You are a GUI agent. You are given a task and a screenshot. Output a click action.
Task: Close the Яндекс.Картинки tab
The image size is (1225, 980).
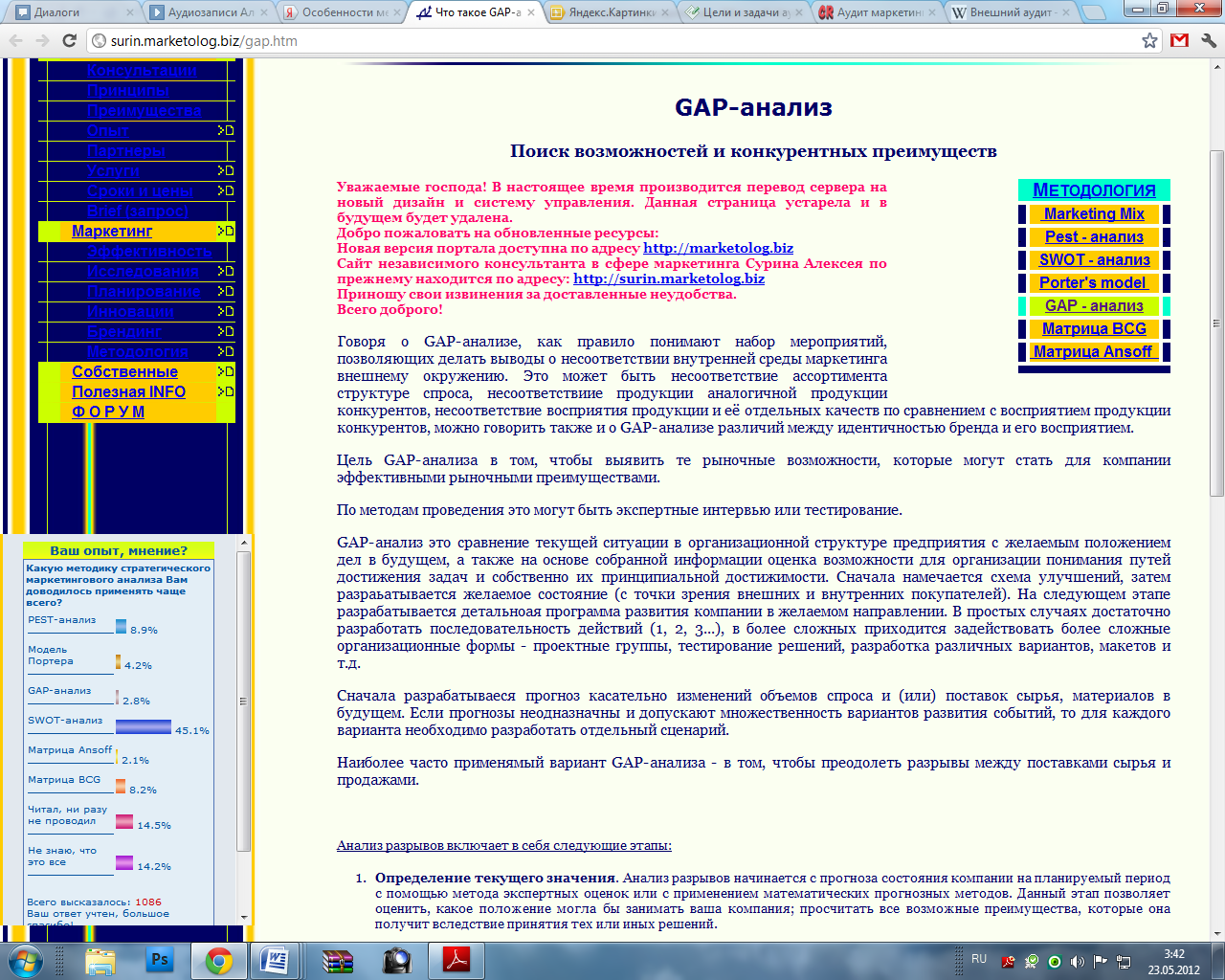click(x=666, y=12)
